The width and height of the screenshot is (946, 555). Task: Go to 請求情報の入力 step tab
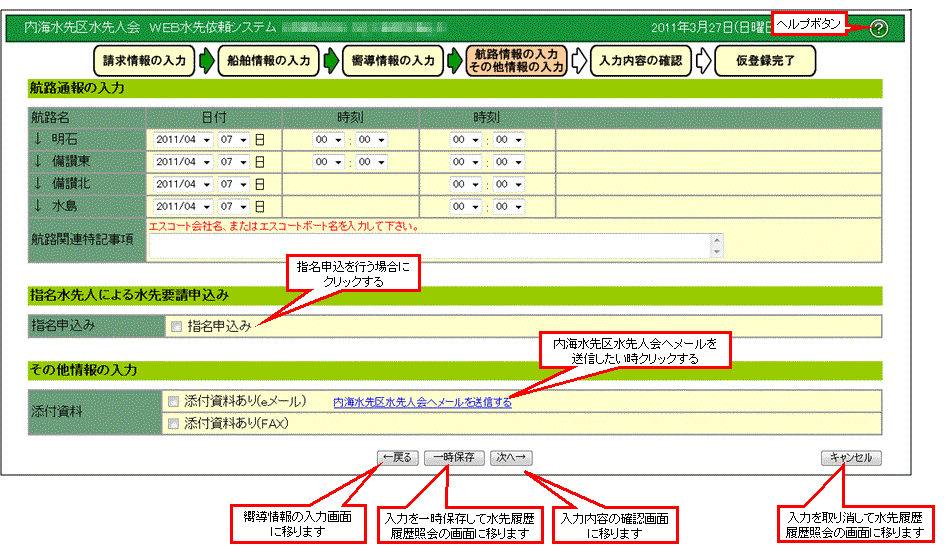point(145,61)
